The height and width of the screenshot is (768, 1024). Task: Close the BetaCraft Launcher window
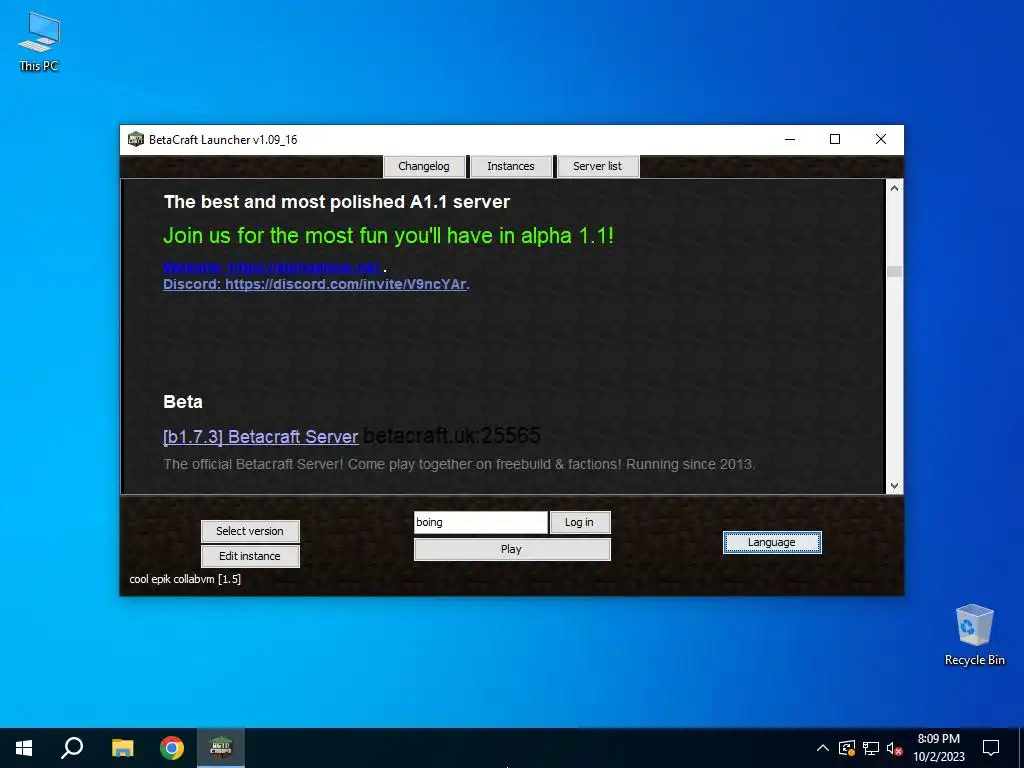[880, 139]
